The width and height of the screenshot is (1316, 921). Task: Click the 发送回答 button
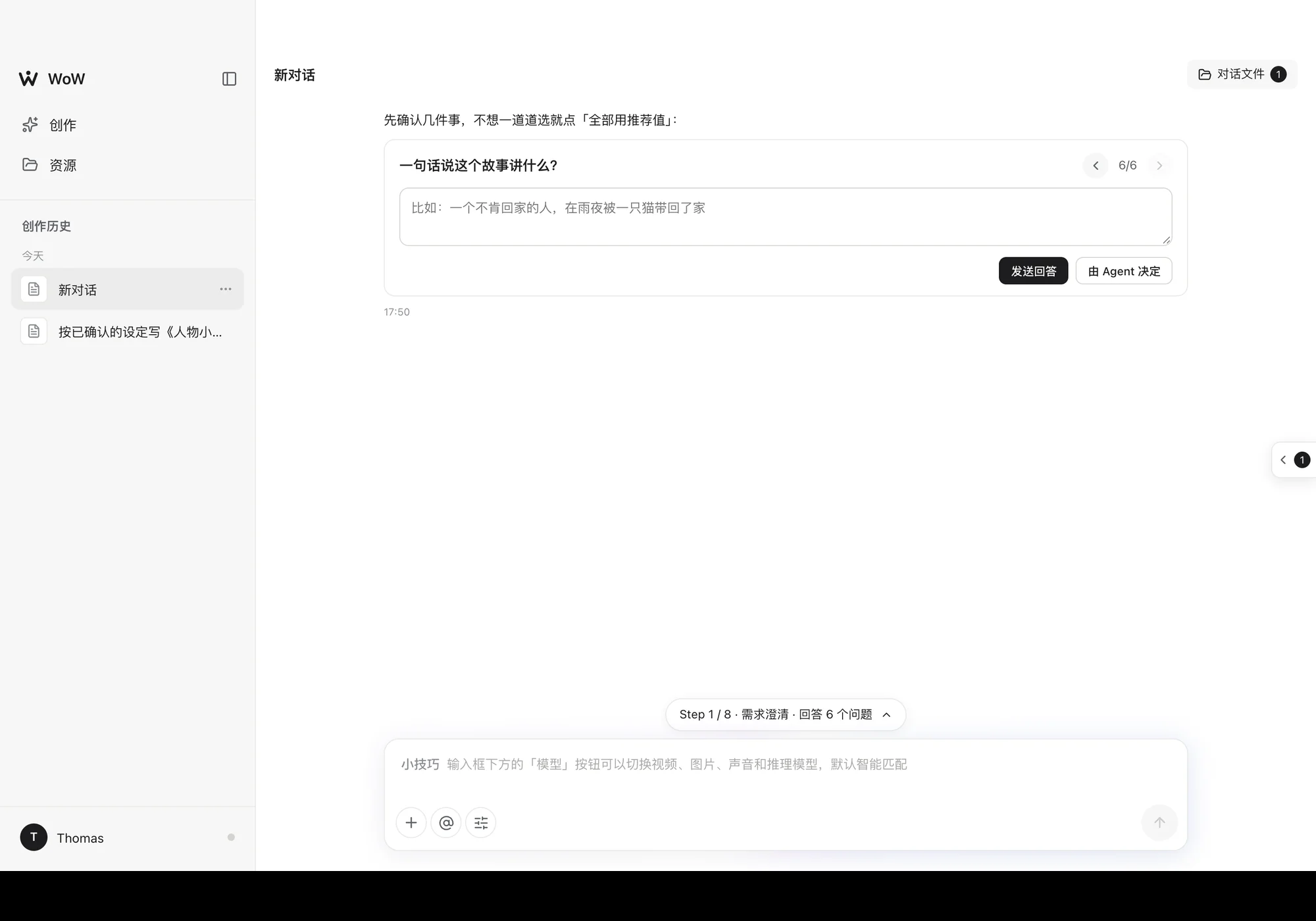1033,271
